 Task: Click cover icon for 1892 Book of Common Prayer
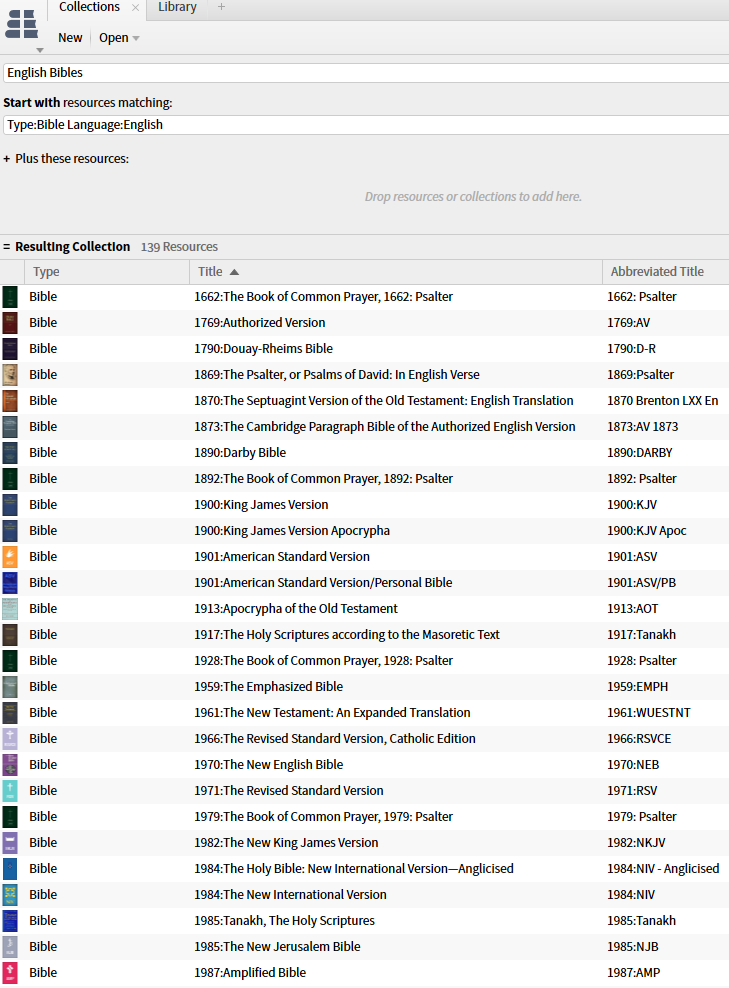tap(10, 479)
